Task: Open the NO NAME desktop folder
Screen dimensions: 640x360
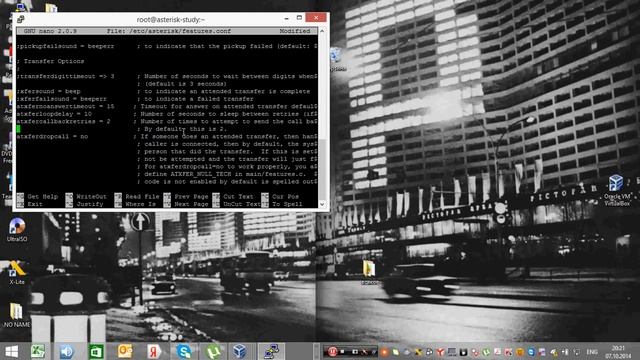Action: [x=17, y=315]
